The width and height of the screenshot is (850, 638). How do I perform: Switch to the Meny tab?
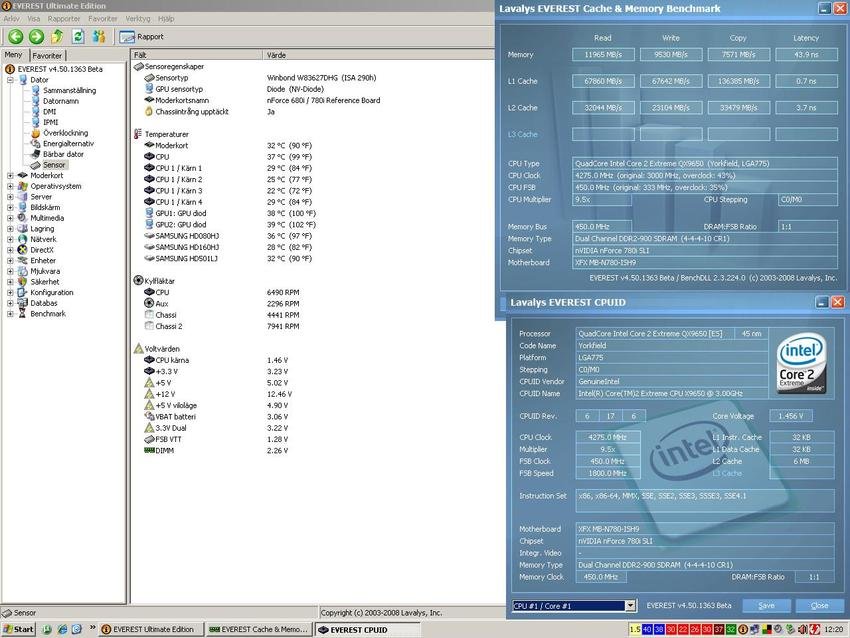14,55
